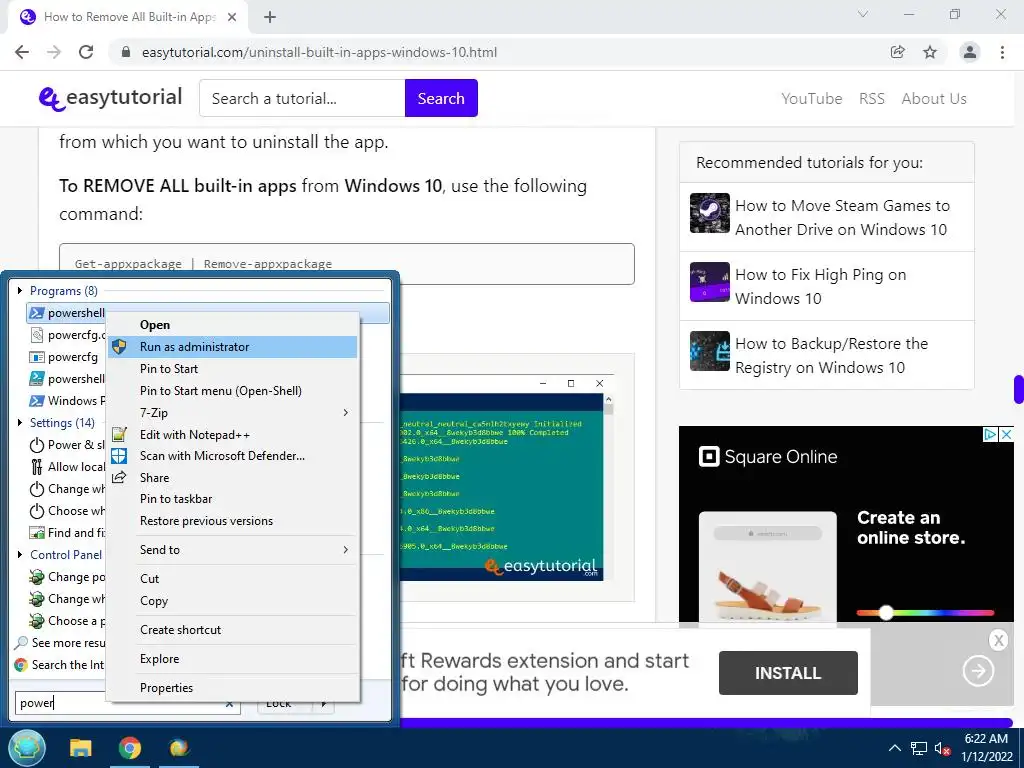Select the powercfg.cpl result icon
The width and height of the screenshot is (1024, 768).
click(37, 335)
